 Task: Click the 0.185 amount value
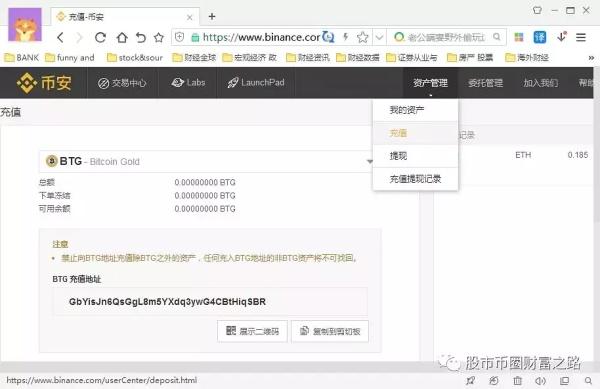(x=578, y=155)
